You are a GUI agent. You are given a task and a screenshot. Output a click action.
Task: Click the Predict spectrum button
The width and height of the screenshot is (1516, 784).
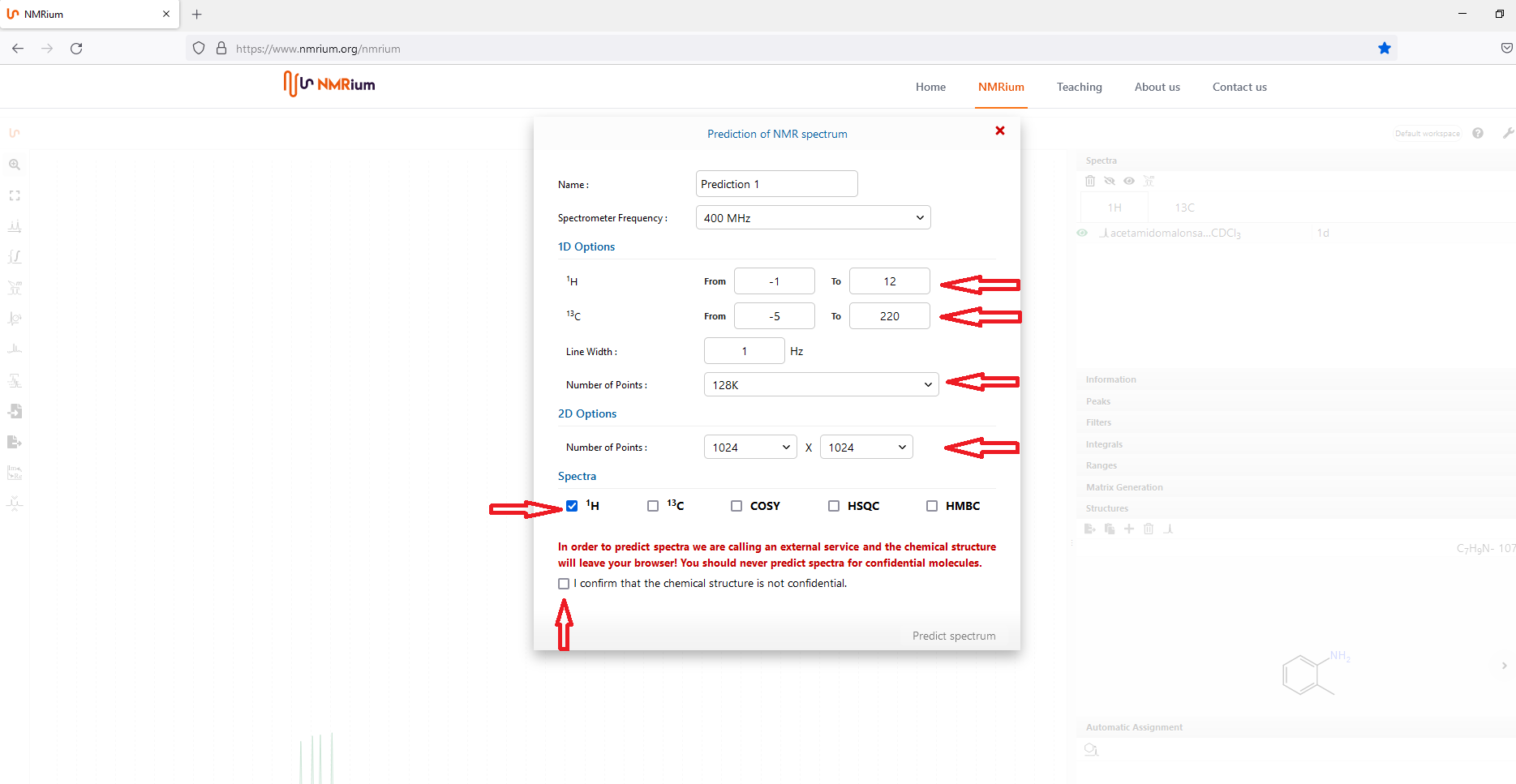point(954,636)
